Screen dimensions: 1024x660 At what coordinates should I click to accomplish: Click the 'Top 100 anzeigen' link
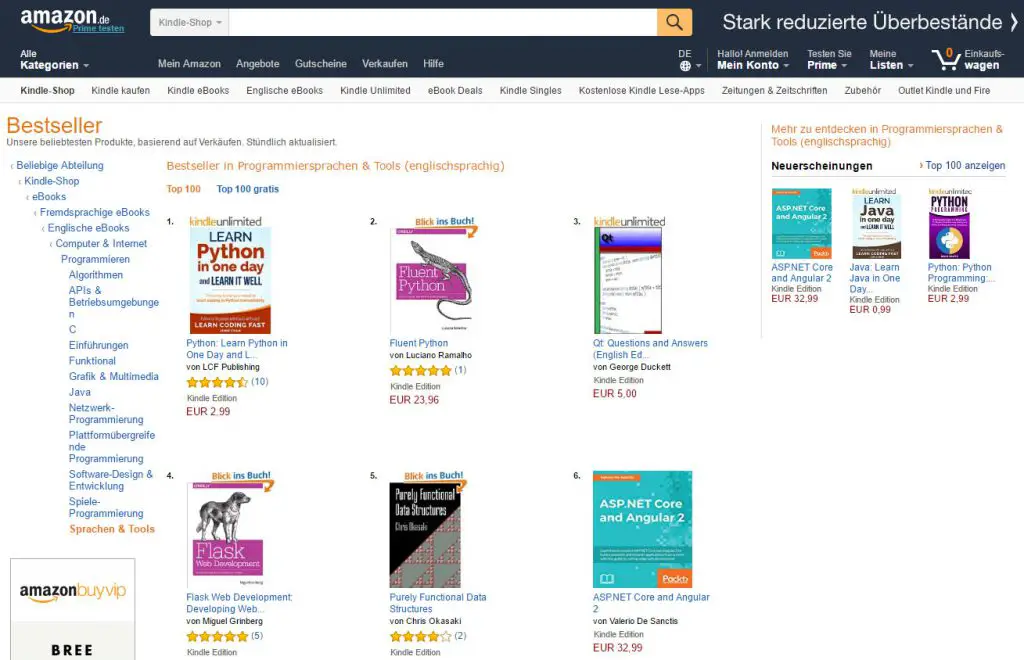962,166
